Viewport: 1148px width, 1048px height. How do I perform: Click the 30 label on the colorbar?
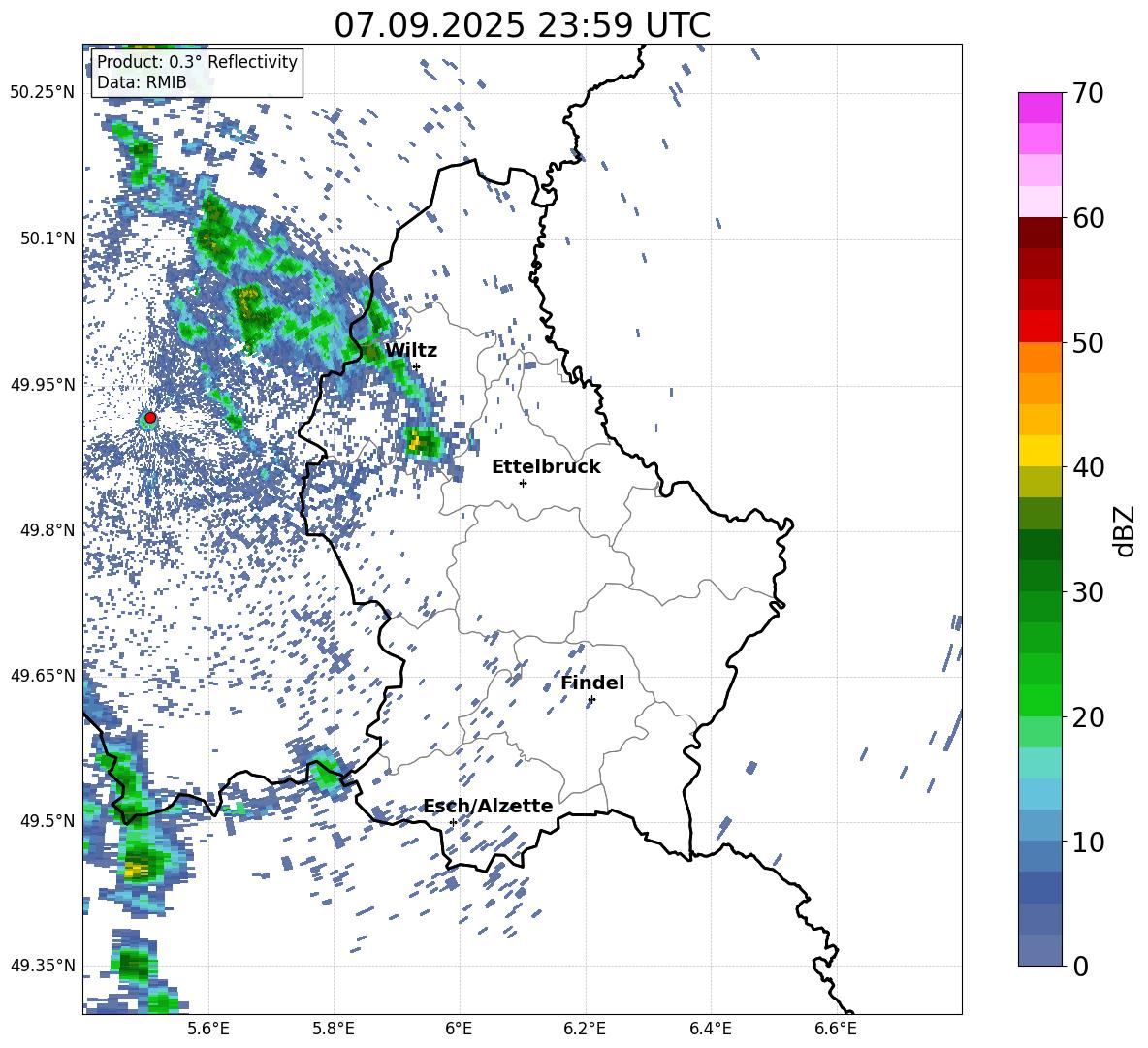[1088, 592]
